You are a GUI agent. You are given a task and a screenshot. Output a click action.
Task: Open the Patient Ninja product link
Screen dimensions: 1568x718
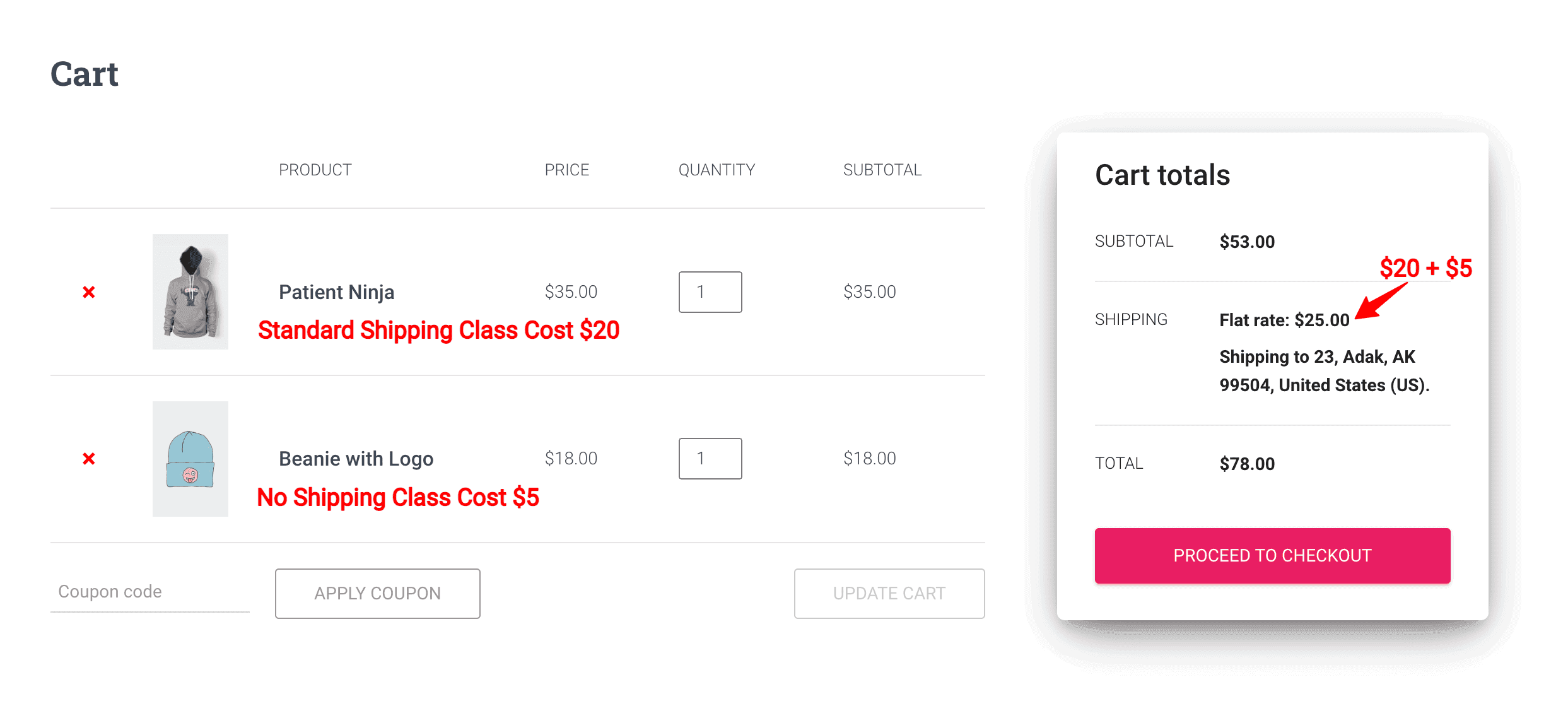336,292
